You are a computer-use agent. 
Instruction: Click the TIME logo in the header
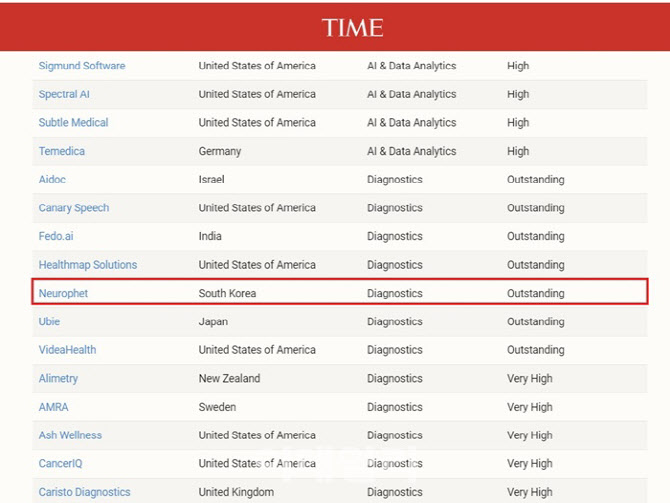click(353, 28)
